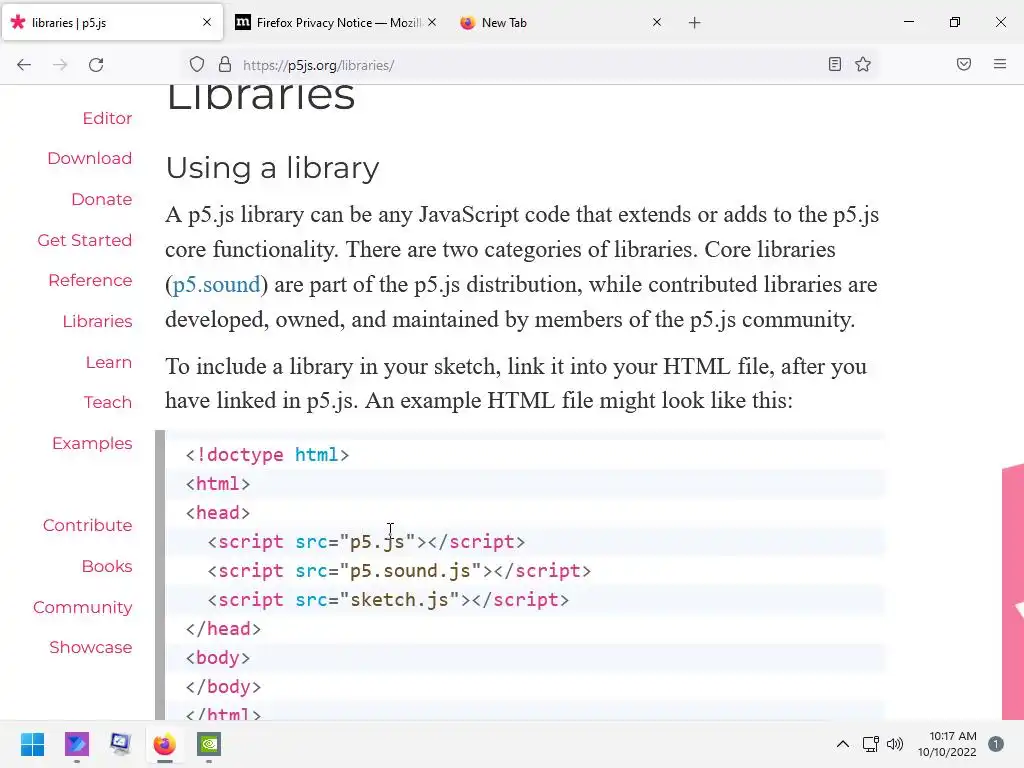The width and height of the screenshot is (1024, 768).
Task: Open the Download page link
Action: point(89,159)
